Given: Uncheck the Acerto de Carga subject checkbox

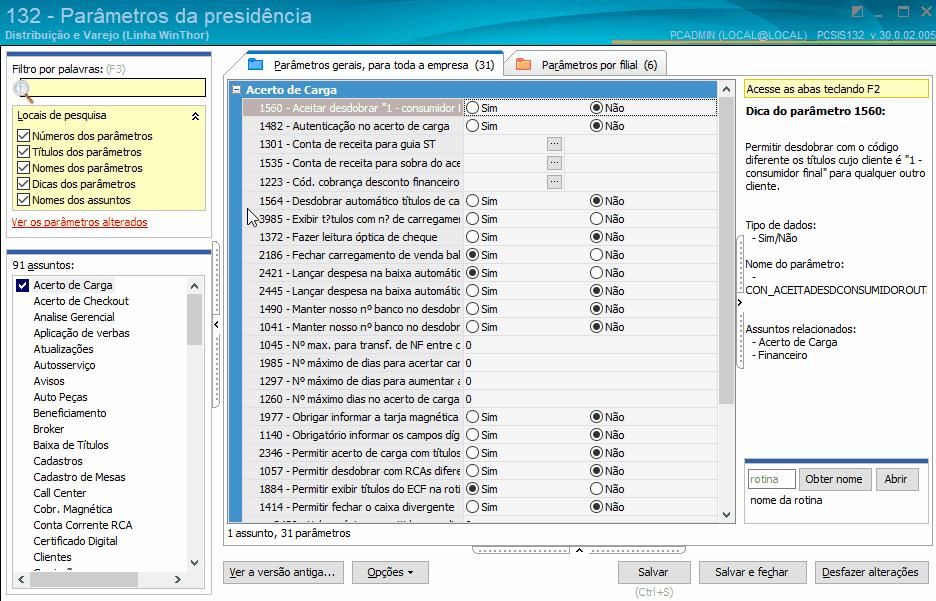Looking at the screenshot, I should pos(23,285).
